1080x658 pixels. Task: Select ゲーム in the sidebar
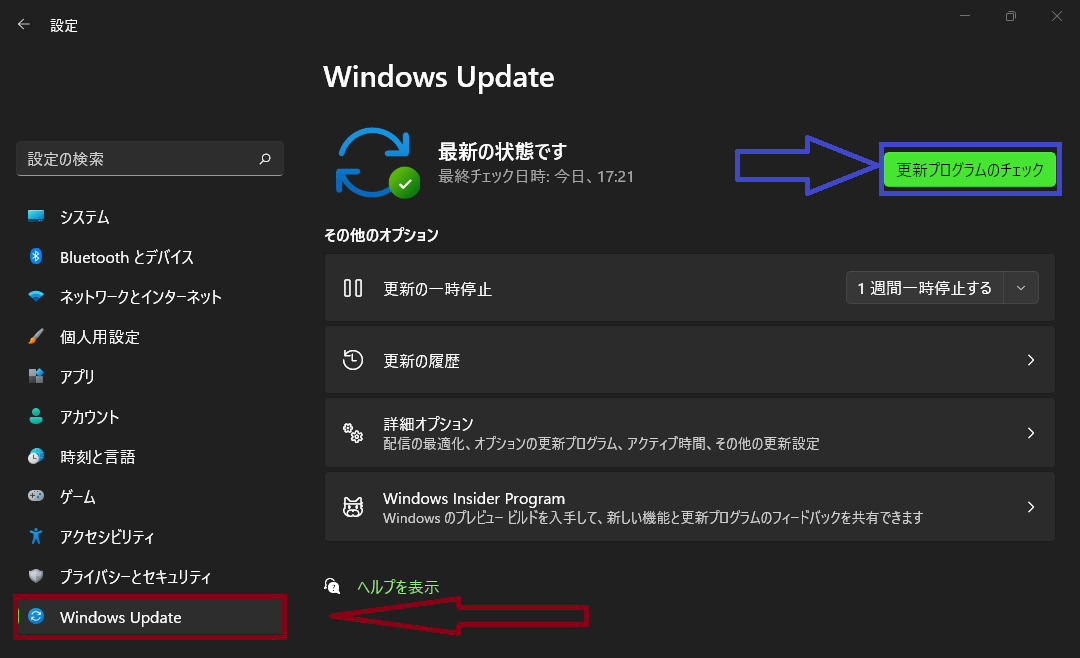[149, 497]
